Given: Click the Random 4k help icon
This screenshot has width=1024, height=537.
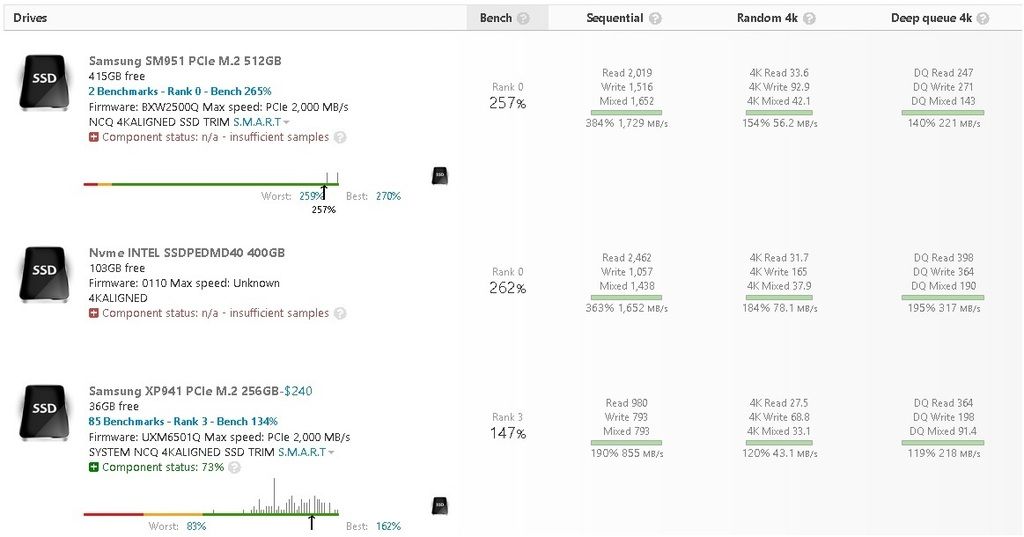Looking at the screenshot, I should [x=809, y=18].
